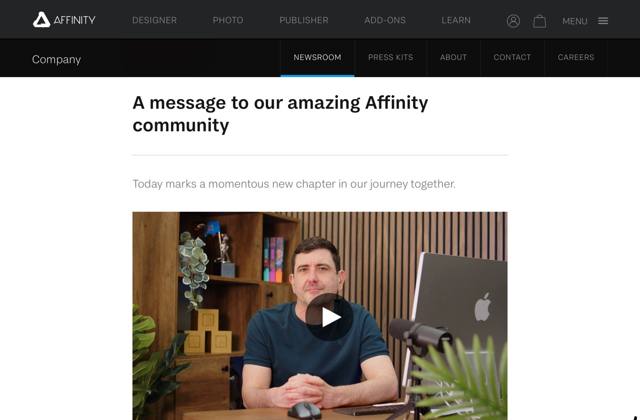640x420 pixels.
Task: Click the article headline about Affinity community
Action: 280,114
